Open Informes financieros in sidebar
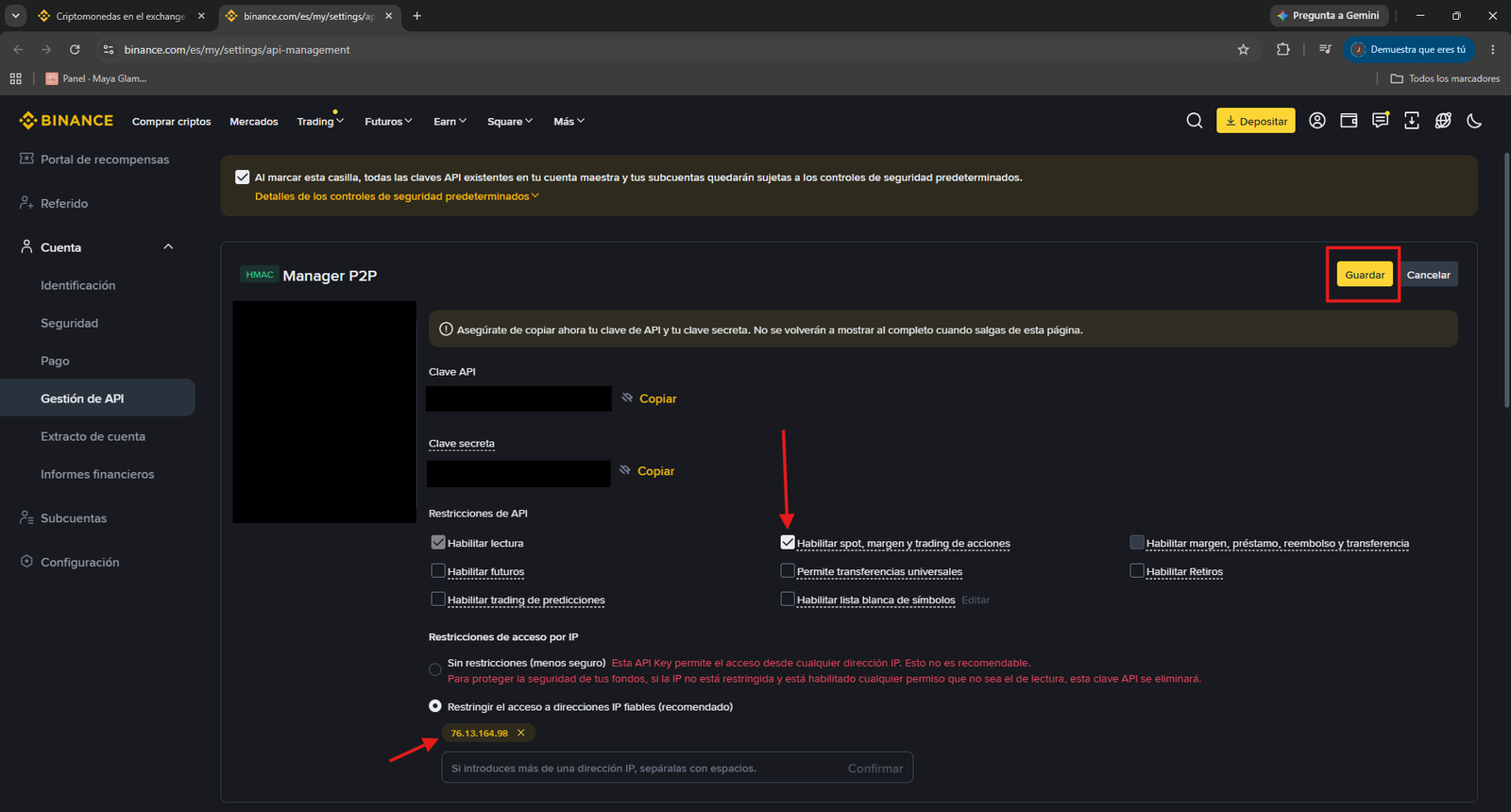Screen dimensions: 1511x812 pyautogui.click(x=97, y=474)
